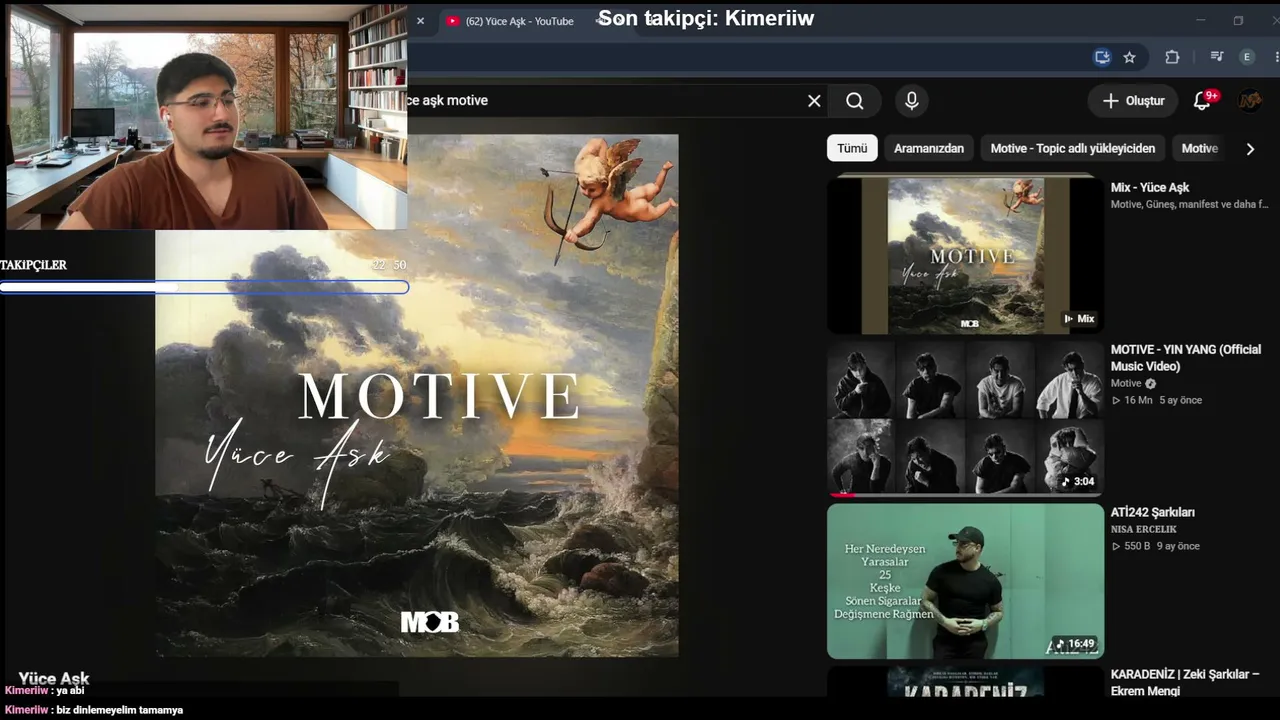Open ATİ242 Şarkıları title link
The height and width of the screenshot is (720, 1280).
(1153, 512)
